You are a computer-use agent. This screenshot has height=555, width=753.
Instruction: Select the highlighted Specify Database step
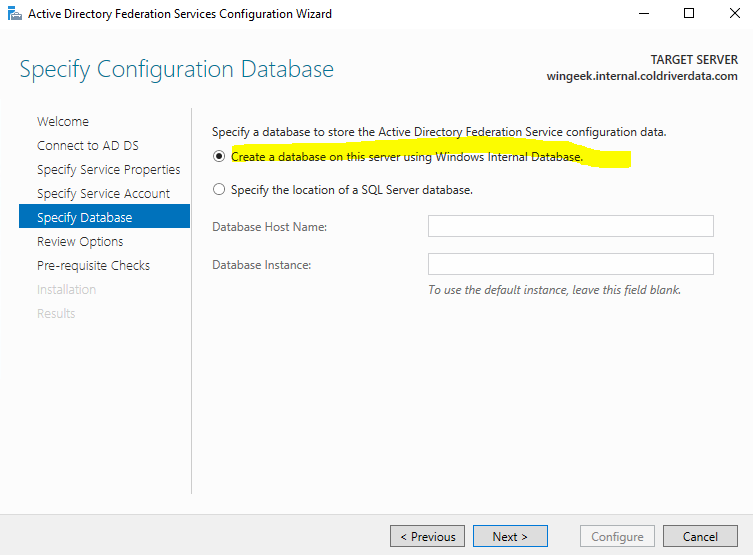[x=84, y=217]
